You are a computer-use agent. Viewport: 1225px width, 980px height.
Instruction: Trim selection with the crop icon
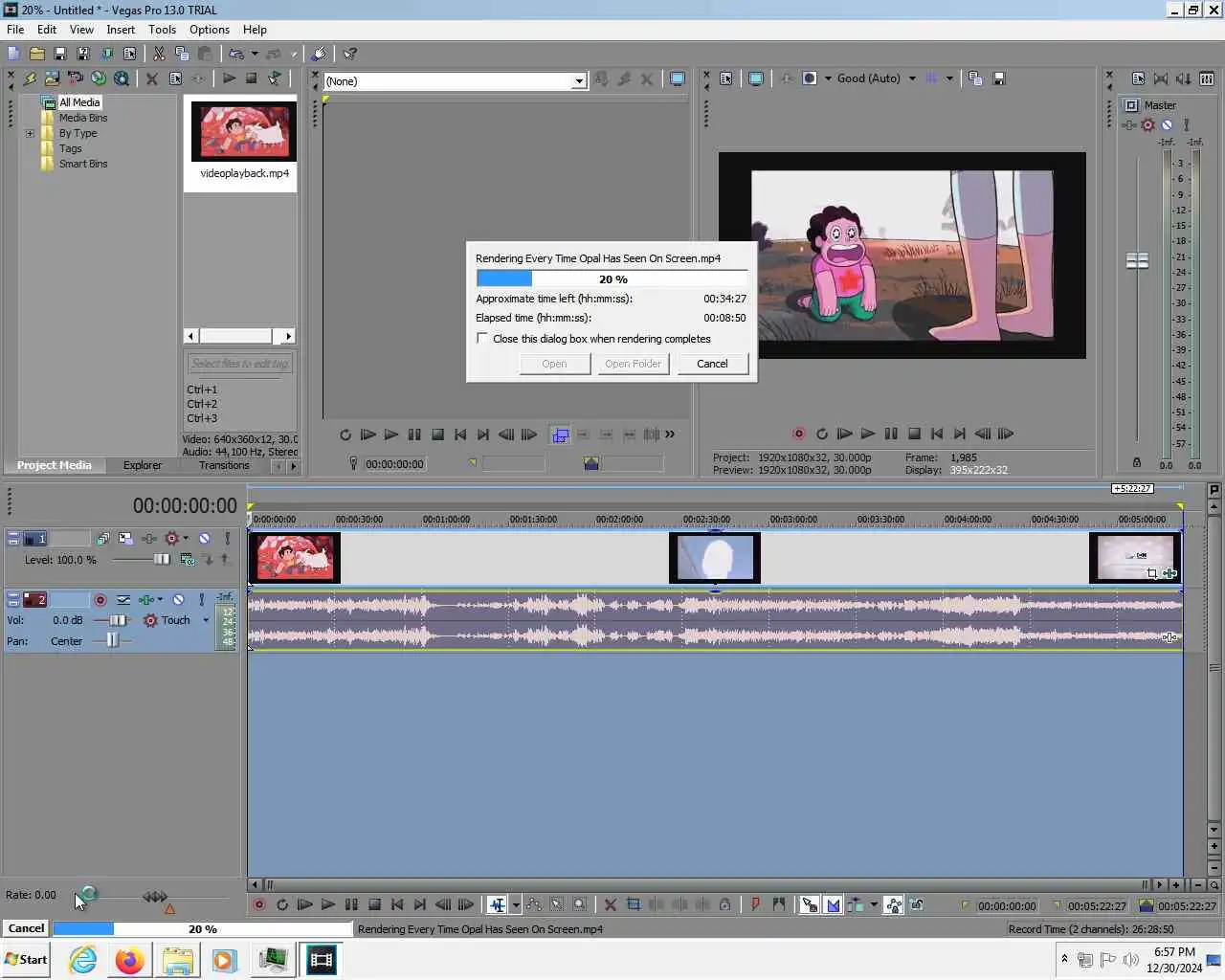(633, 904)
